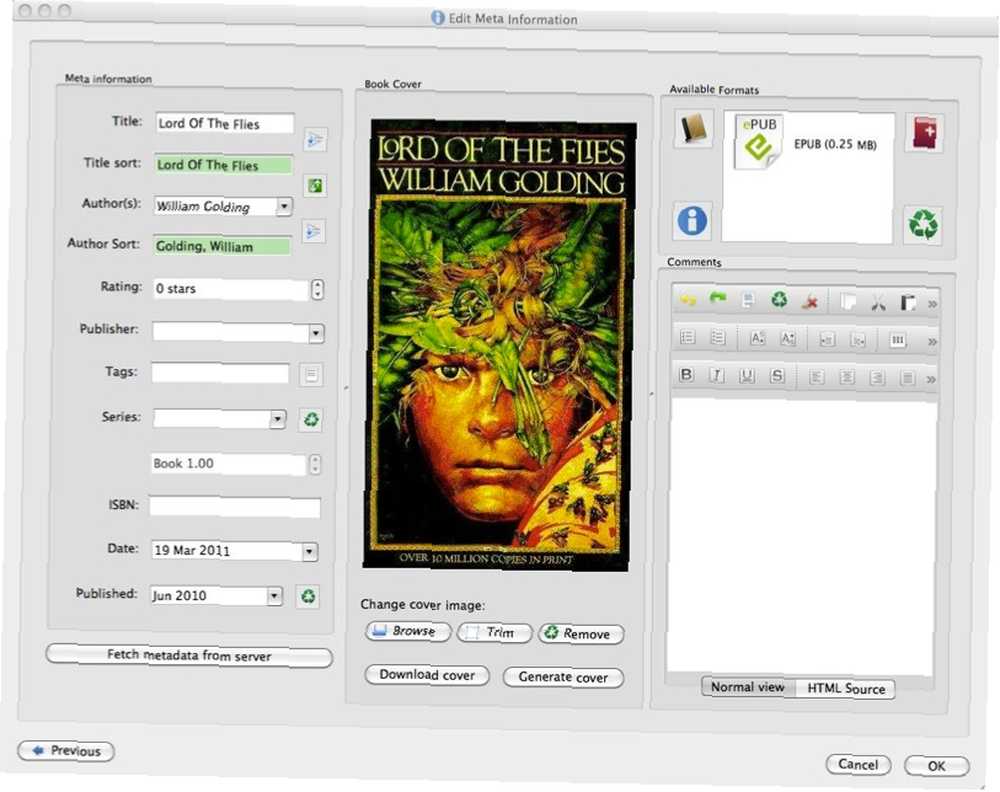
Task: Adjust the Rating stars stepper
Action: click(x=318, y=290)
